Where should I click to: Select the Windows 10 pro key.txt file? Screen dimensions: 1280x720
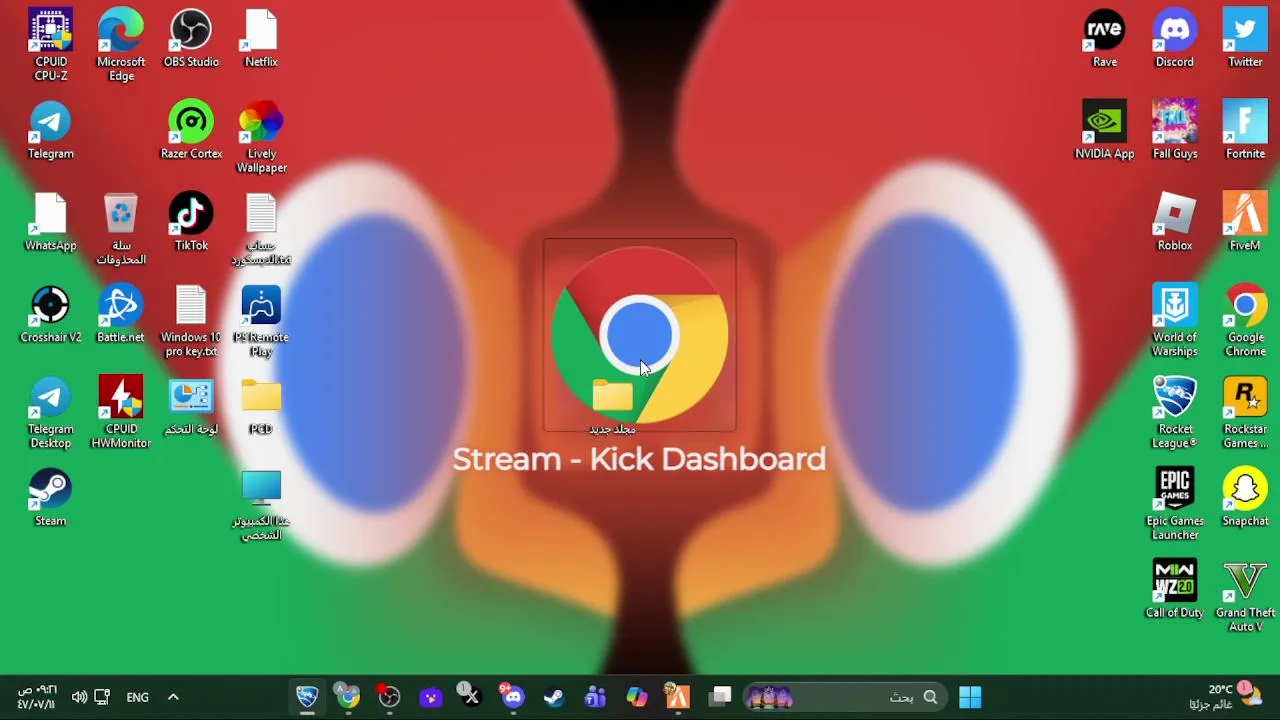[191, 321]
